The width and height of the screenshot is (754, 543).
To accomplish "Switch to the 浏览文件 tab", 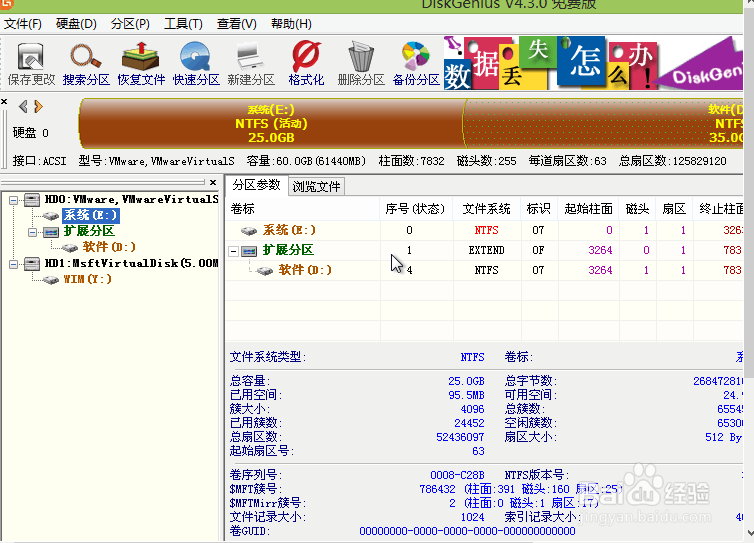I will (x=316, y=187).
